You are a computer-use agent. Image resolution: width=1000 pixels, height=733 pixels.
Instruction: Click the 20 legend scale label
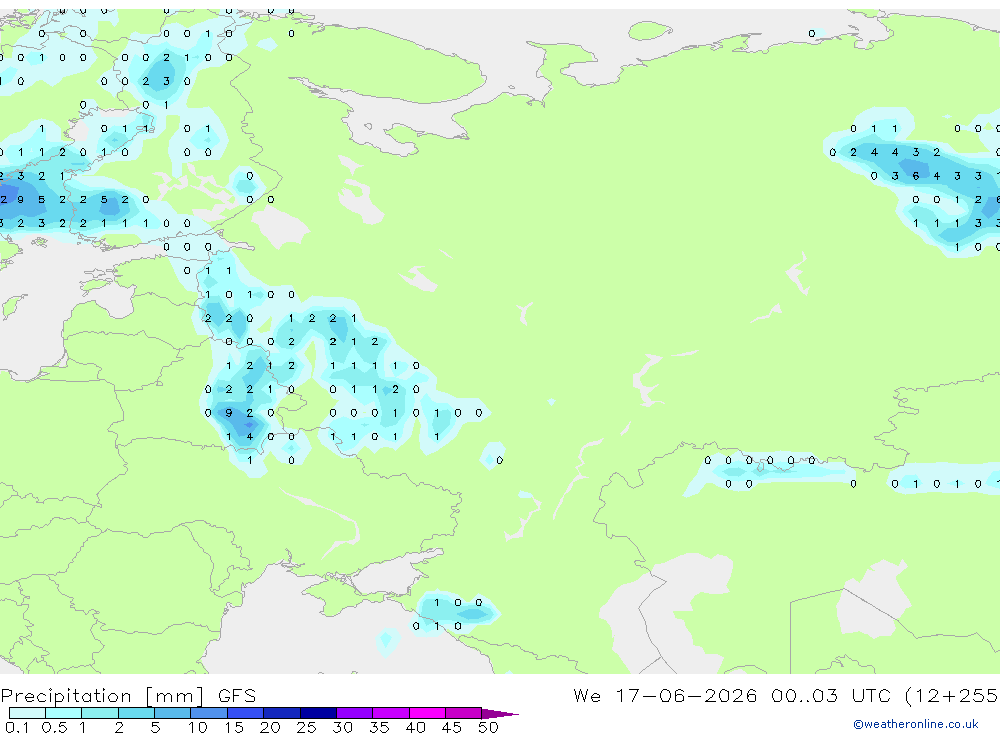[x=270, y=727]
